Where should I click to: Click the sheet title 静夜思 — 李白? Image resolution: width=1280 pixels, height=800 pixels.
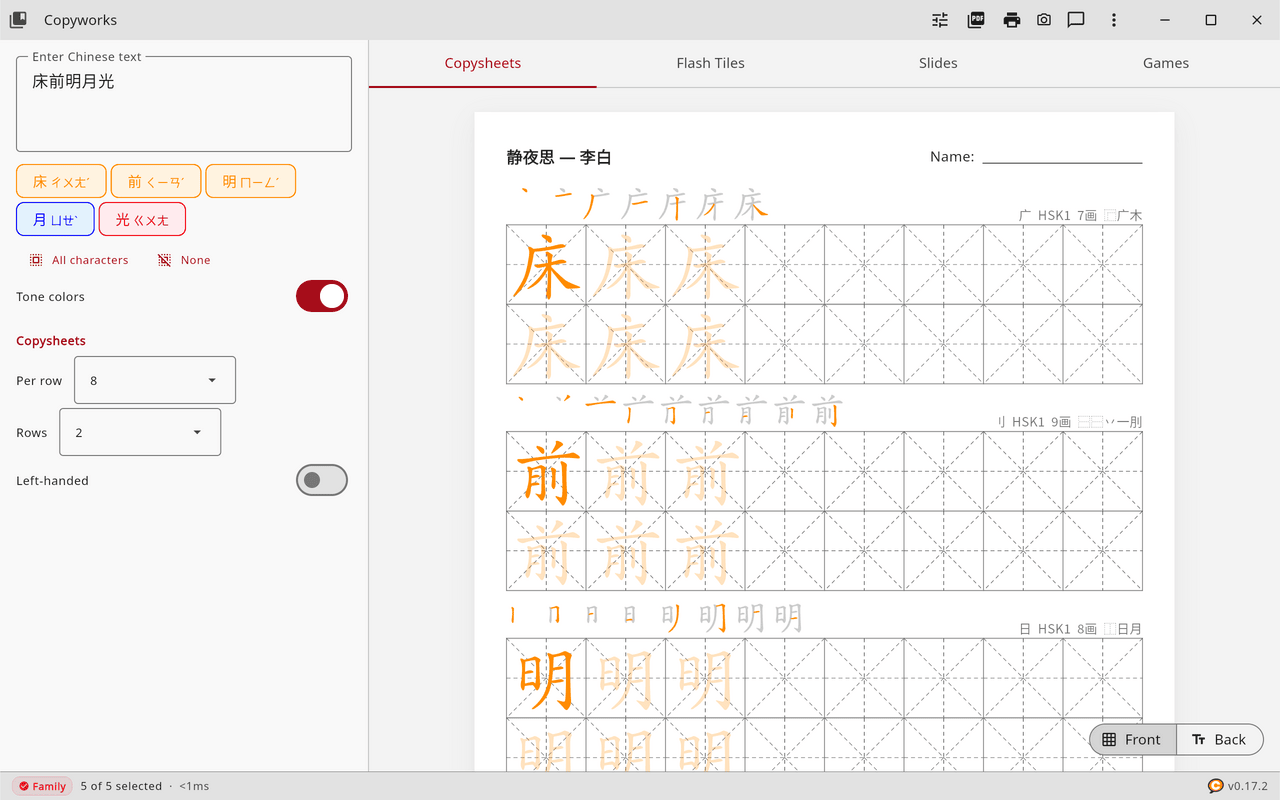click(559, 157)
